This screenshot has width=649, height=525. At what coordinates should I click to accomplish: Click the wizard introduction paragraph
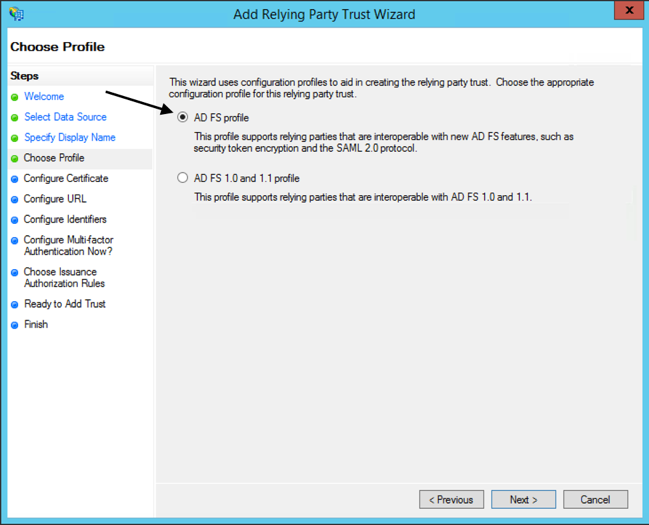pyautogui.click(x=381, y=88)
